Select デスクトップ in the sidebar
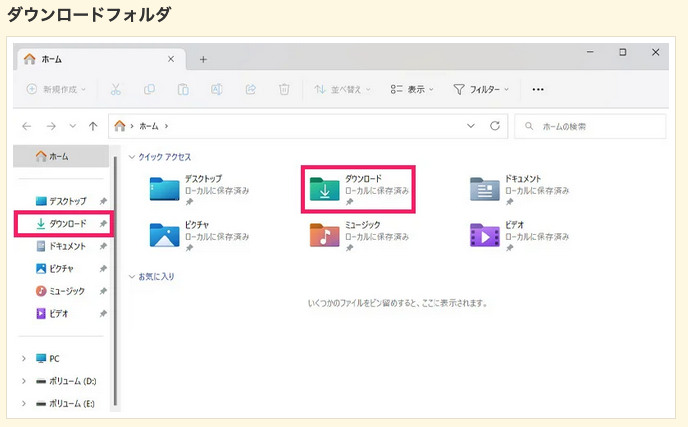The height and width of the screenshot is (427, 688). pos(61,201)
